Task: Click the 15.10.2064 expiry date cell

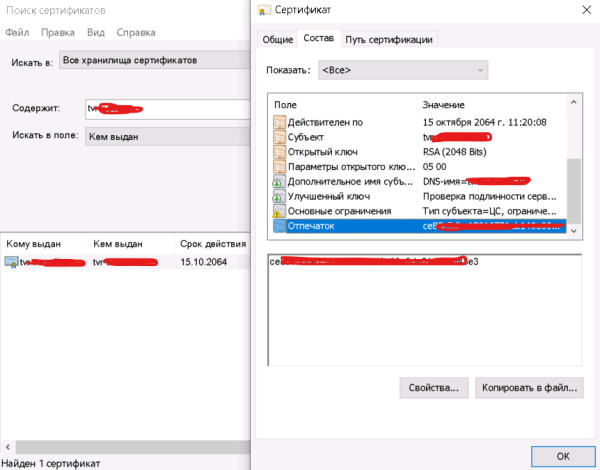Action: click(204, 262)
